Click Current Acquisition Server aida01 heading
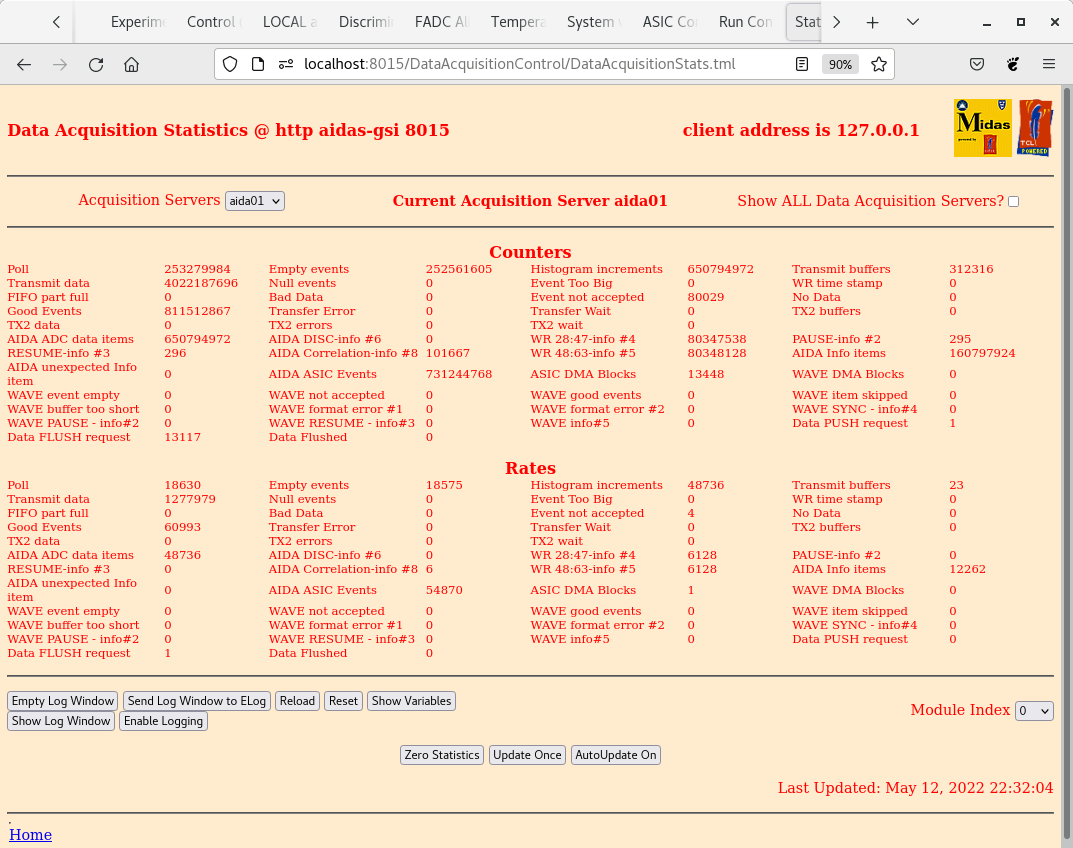Image resolution: width=1073 pixels, height=848 pixels. (530, 201)
